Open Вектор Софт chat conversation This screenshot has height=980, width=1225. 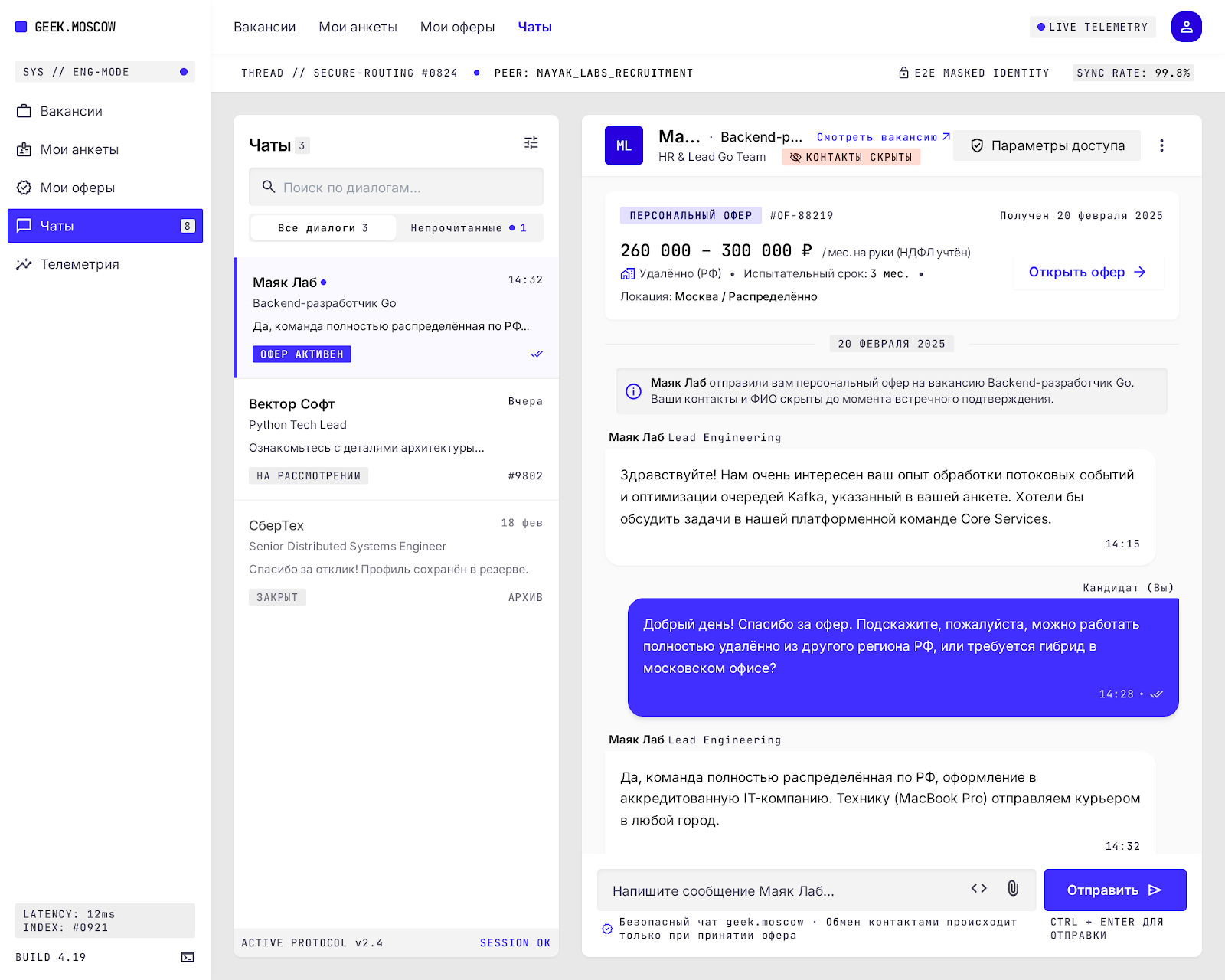396,439
